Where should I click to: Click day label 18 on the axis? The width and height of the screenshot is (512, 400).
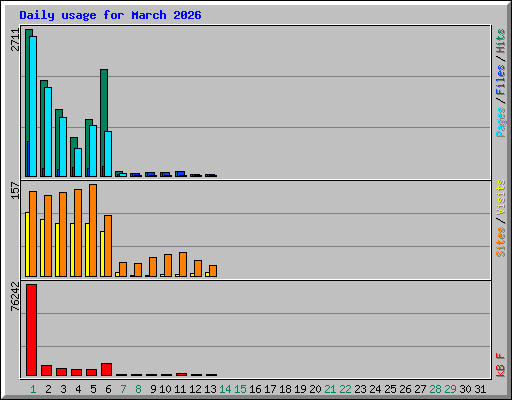click(285, 389)
